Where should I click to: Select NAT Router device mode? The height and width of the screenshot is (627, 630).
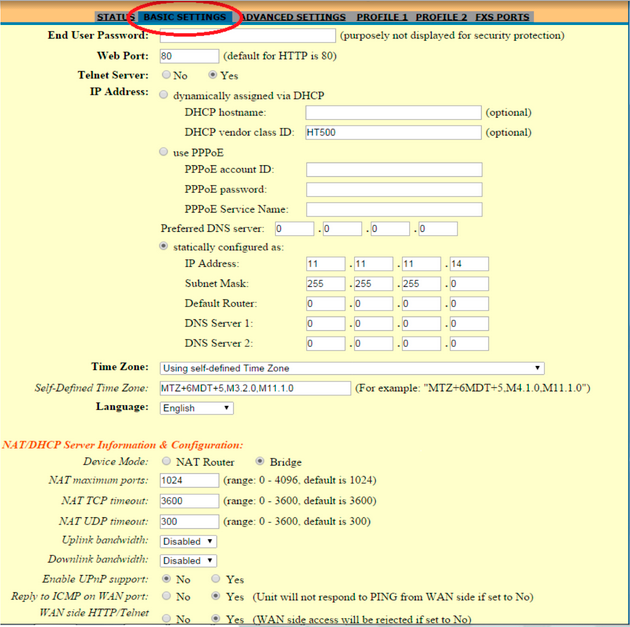[x=166, y=461]
